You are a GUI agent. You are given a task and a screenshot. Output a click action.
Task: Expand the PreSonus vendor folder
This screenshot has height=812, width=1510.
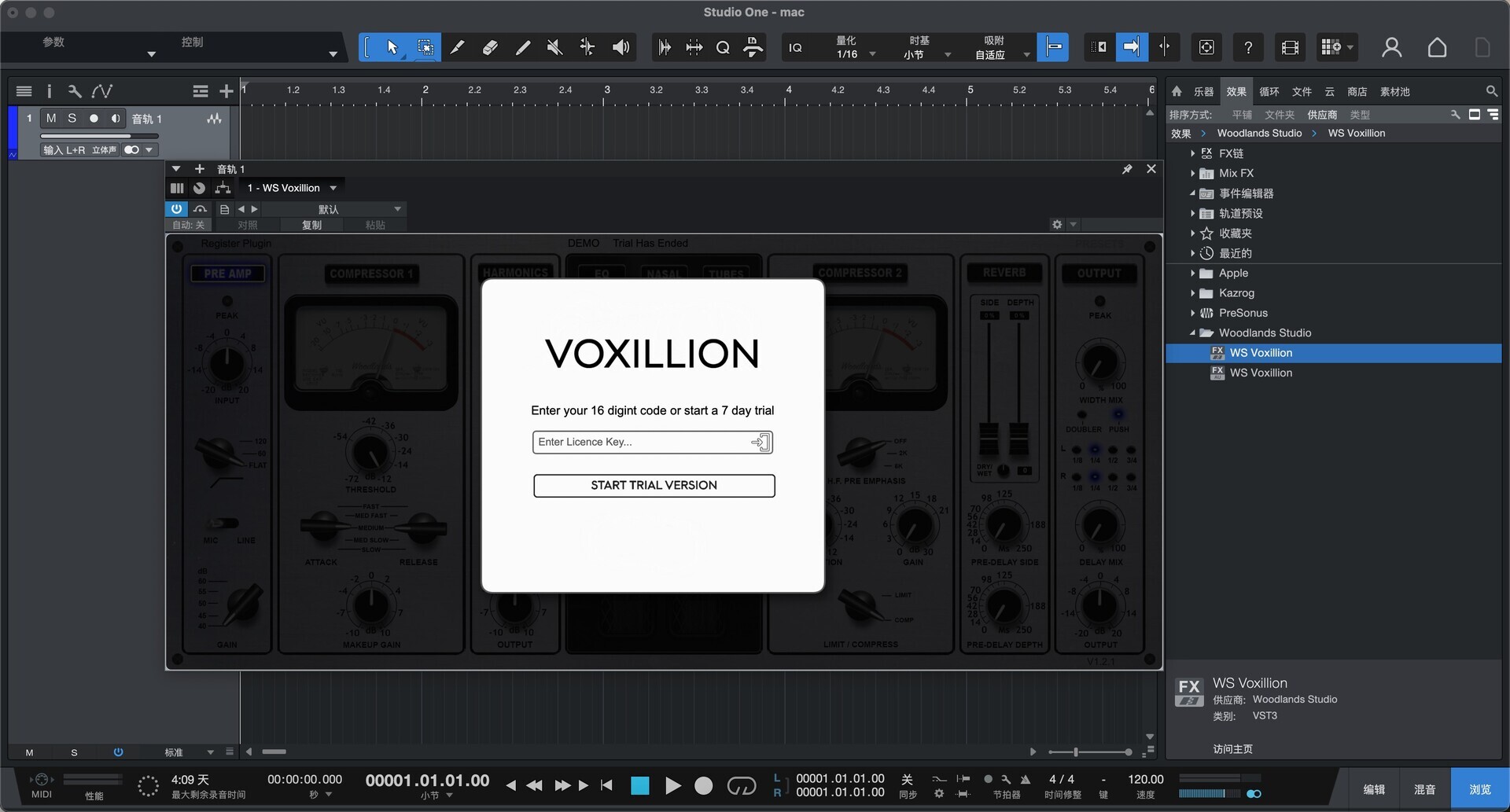click(1192, 313)
